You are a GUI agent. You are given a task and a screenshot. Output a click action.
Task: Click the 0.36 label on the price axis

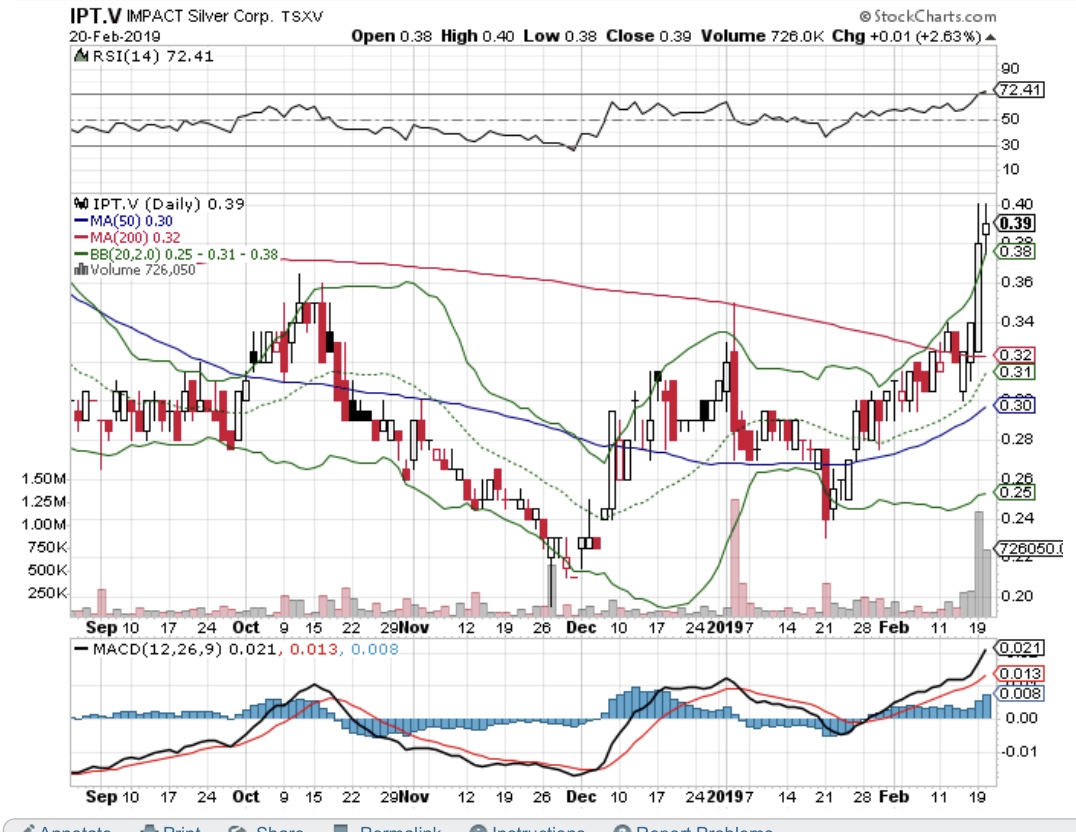(1016, 281)
